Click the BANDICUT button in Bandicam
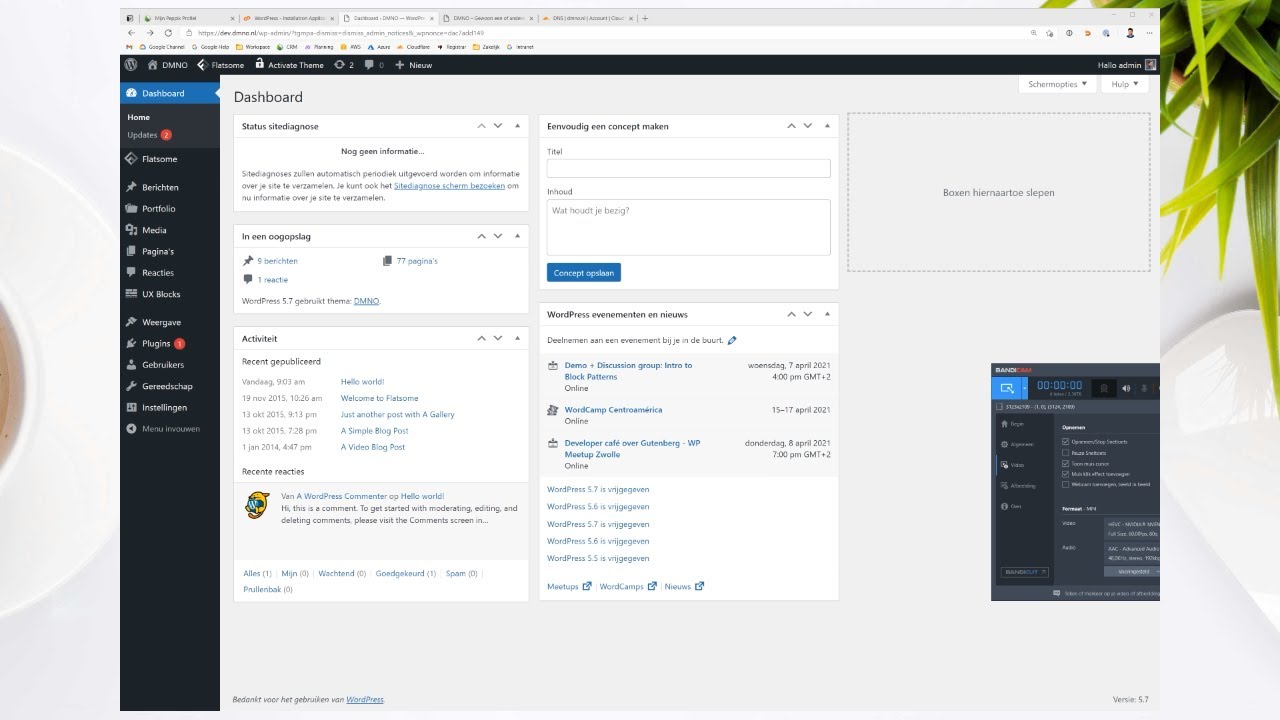The height and width of the screenshot is (720, 1280). [1024, 572]
